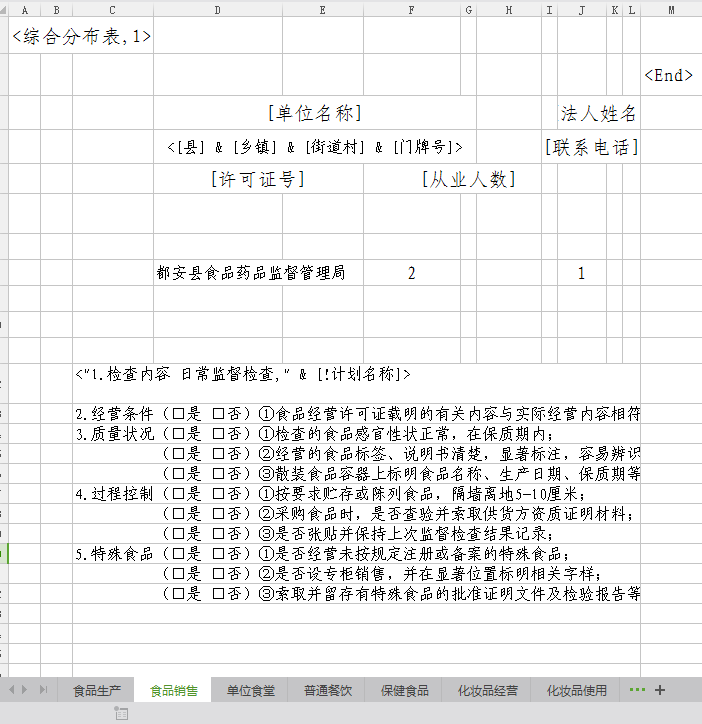The height and width of the screenshot is (724, 702).
Task: Select the cell containing <End>
Action: coord(669,76)
